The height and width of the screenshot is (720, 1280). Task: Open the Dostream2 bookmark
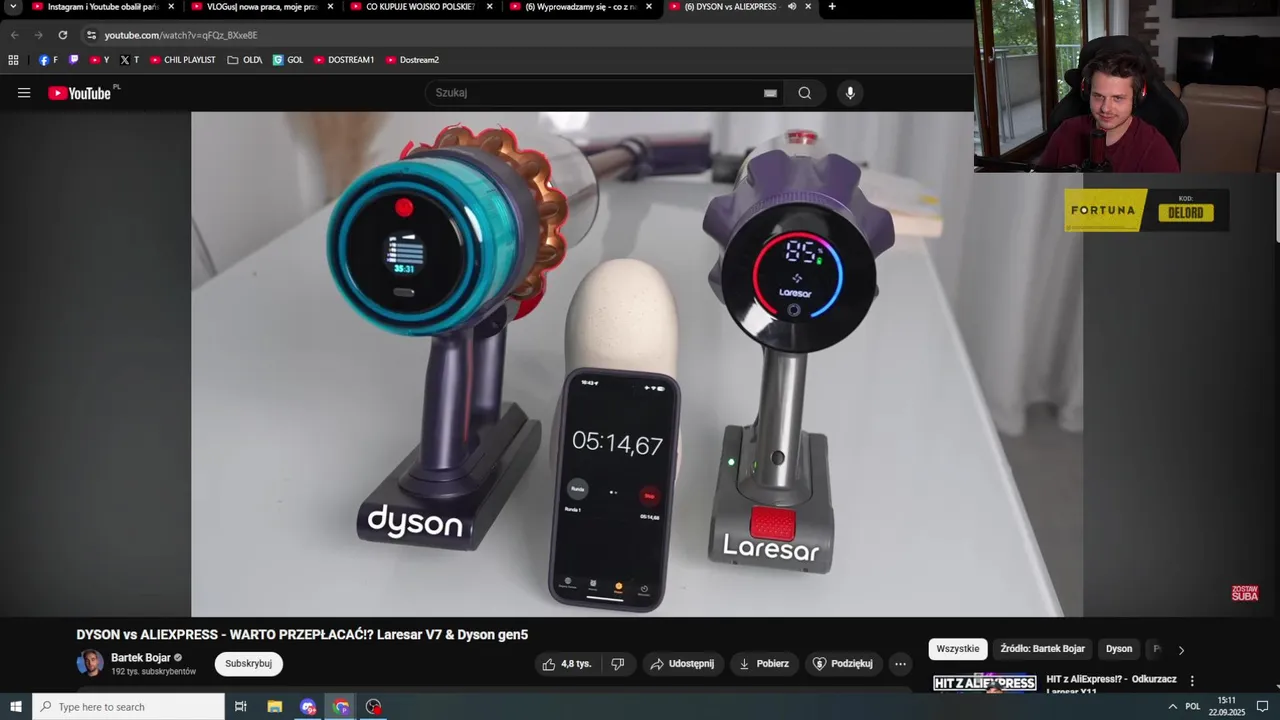[x=412, y=60]
